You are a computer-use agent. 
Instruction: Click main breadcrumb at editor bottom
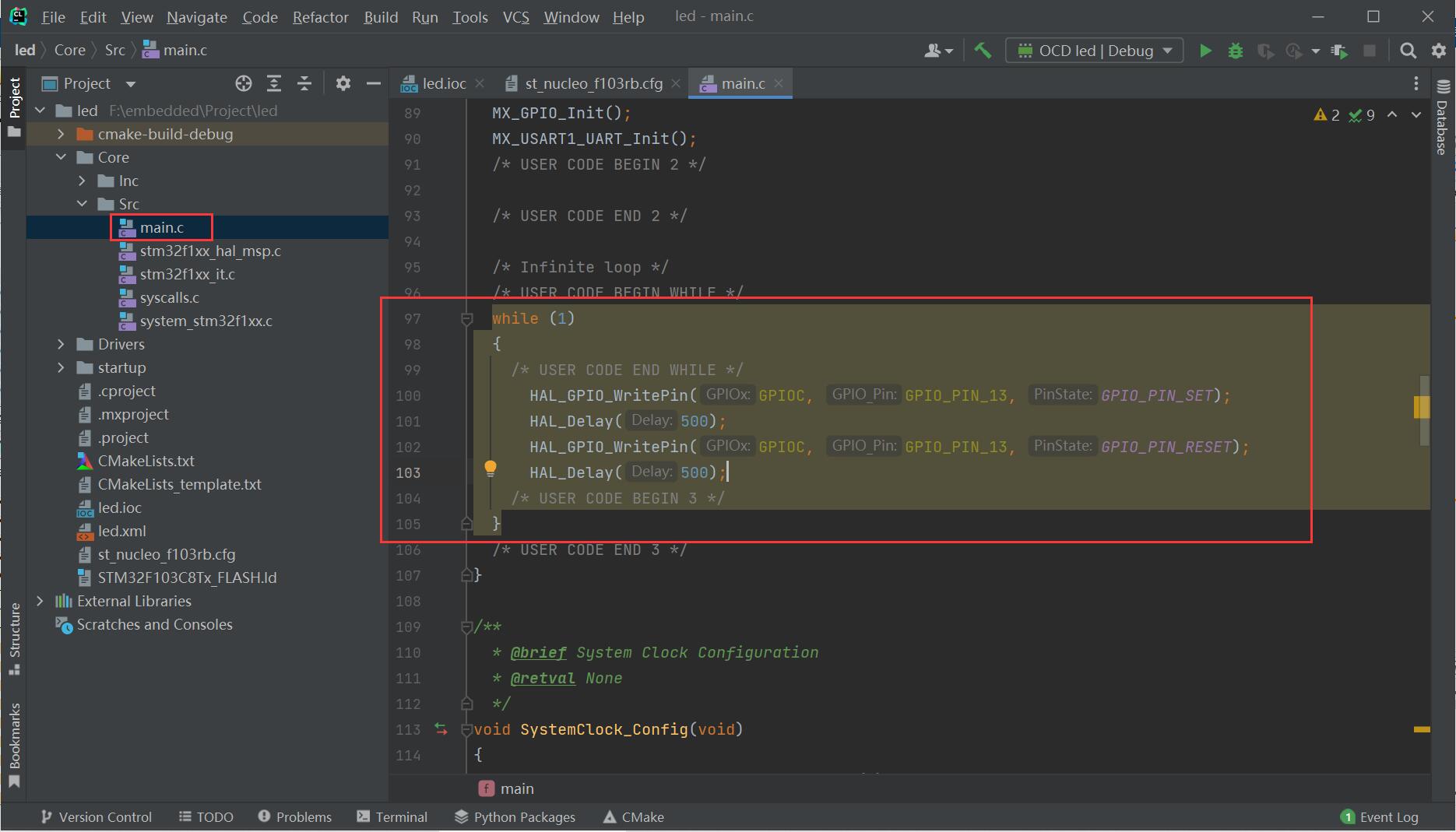click(506, 788)
